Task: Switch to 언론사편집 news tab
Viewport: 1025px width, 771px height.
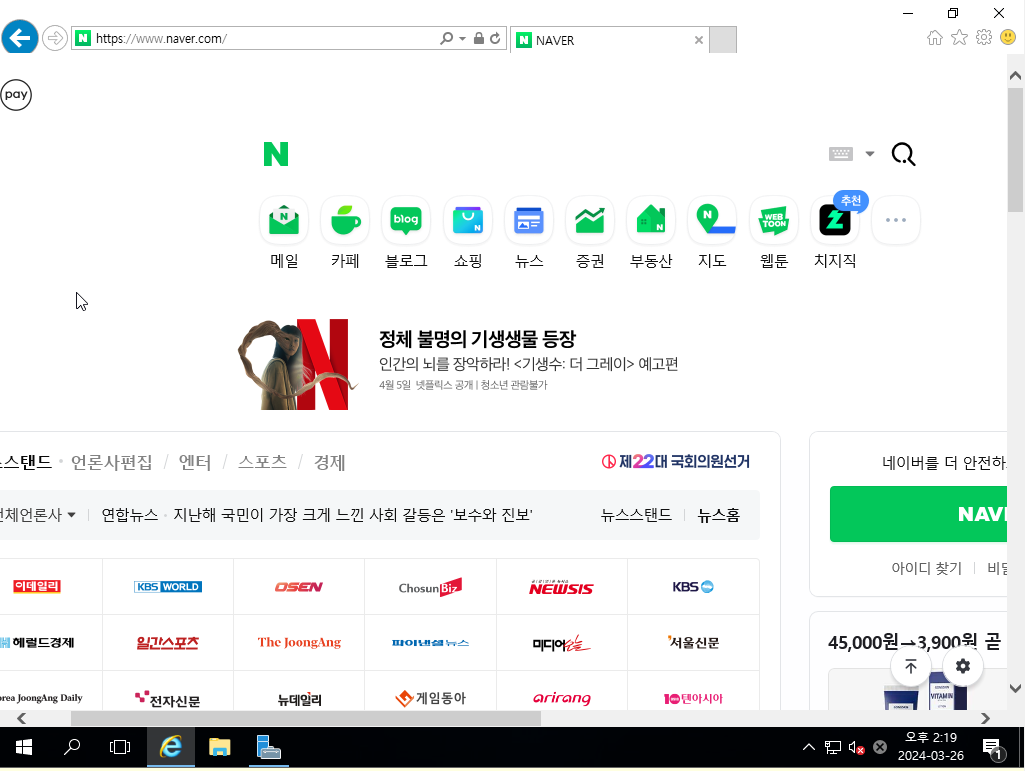Action: (x=111, y=462)
